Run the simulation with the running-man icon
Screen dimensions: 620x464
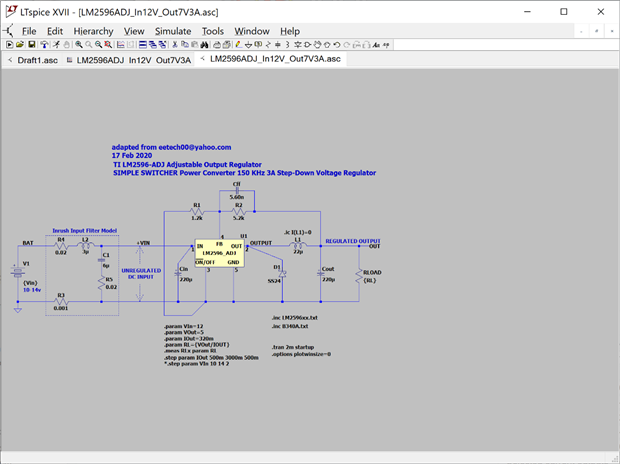point(57,45)
